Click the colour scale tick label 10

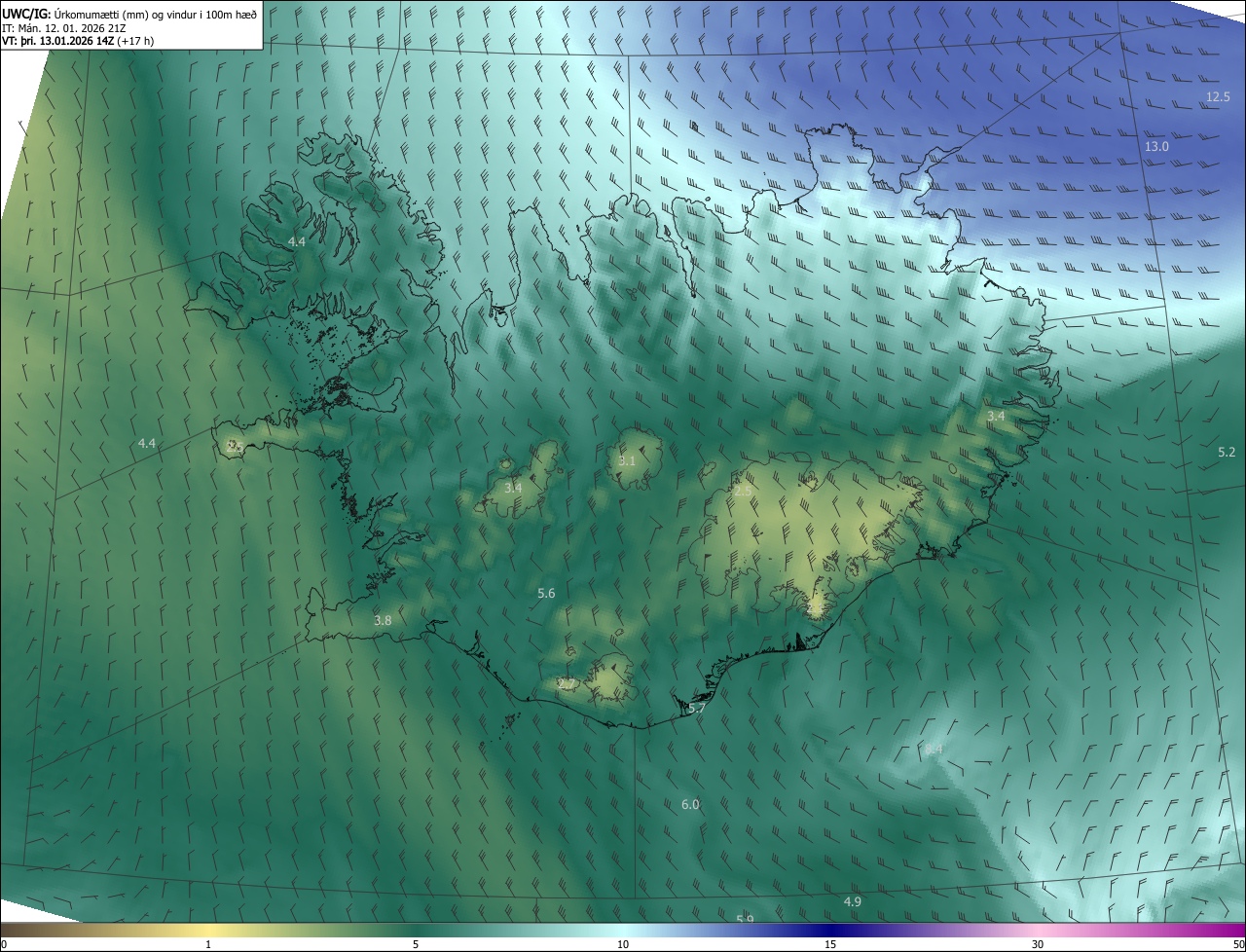623,944
